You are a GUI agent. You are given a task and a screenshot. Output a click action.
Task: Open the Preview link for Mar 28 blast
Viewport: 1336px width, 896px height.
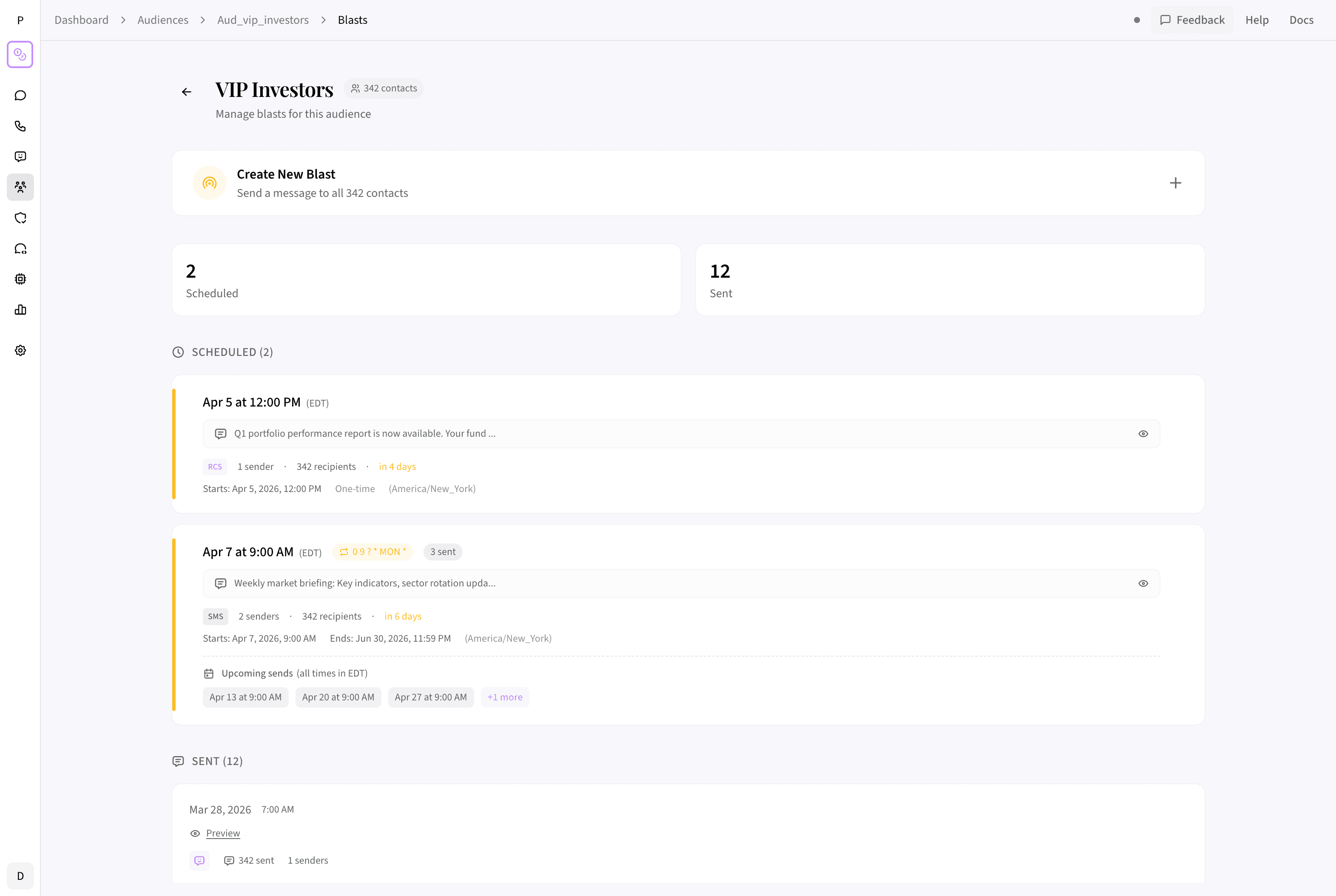click(x=223, y=833)
